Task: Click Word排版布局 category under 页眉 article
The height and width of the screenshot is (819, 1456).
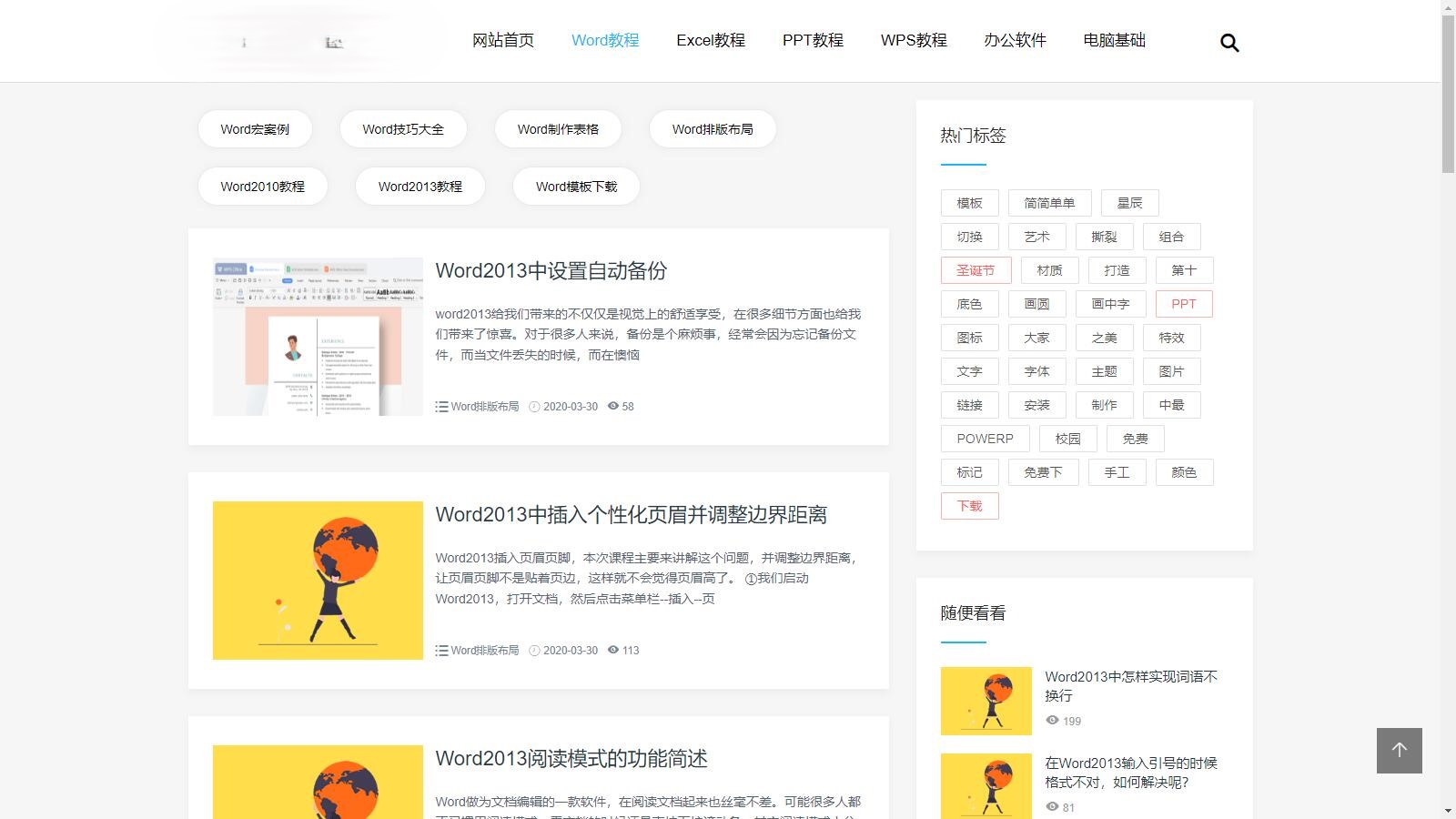Action: tap(485, 651)
